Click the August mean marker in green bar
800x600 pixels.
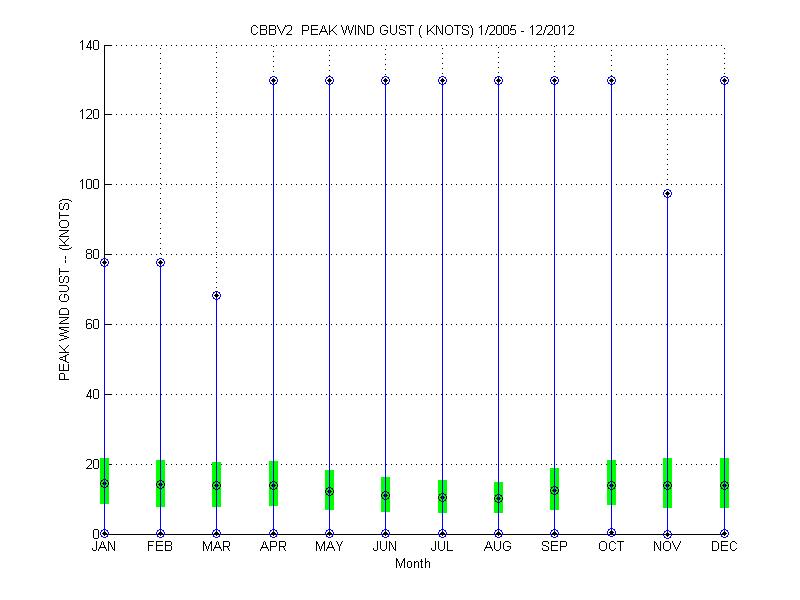coord(498,498)
